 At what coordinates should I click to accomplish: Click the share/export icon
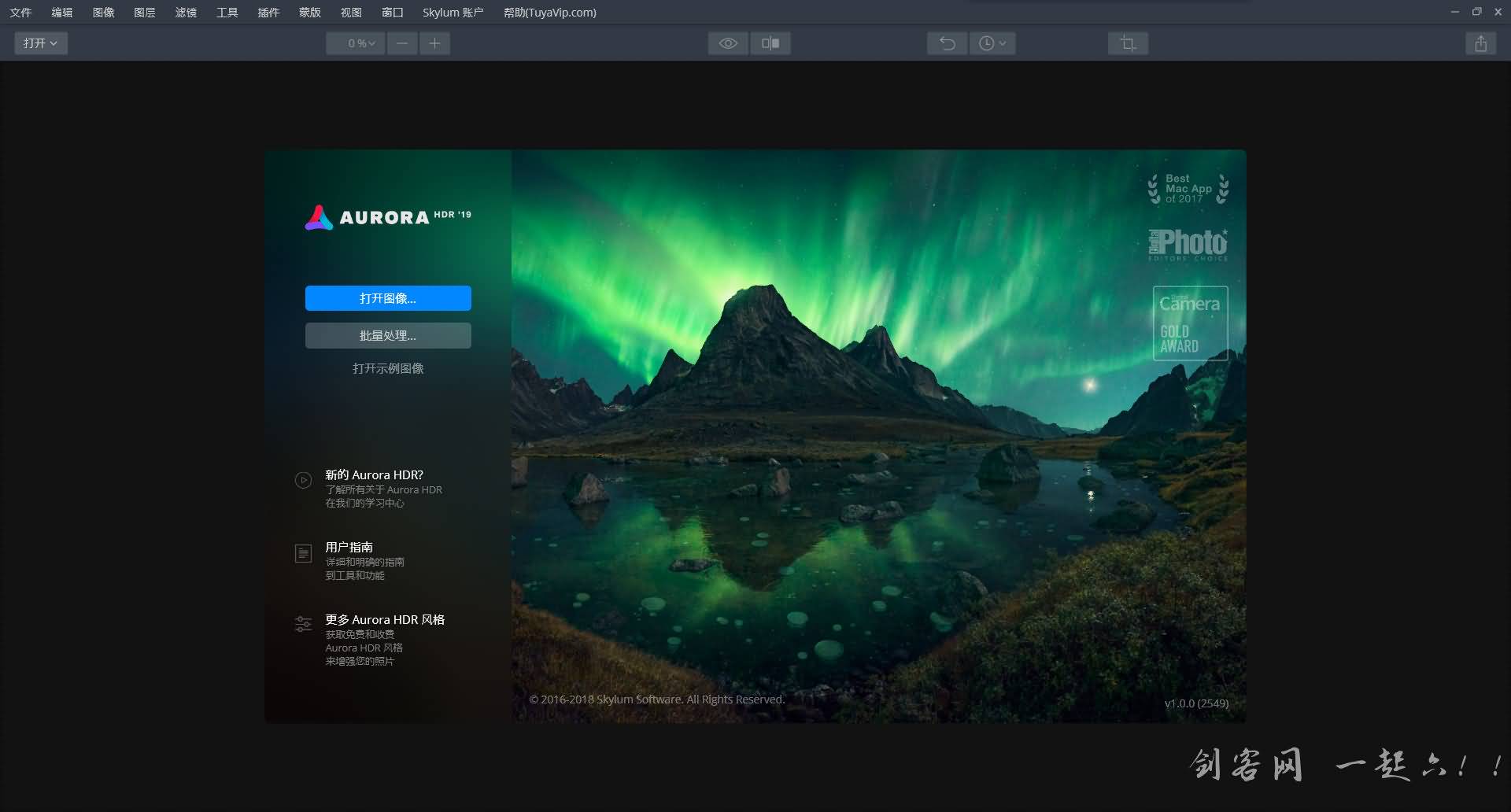1480,43
